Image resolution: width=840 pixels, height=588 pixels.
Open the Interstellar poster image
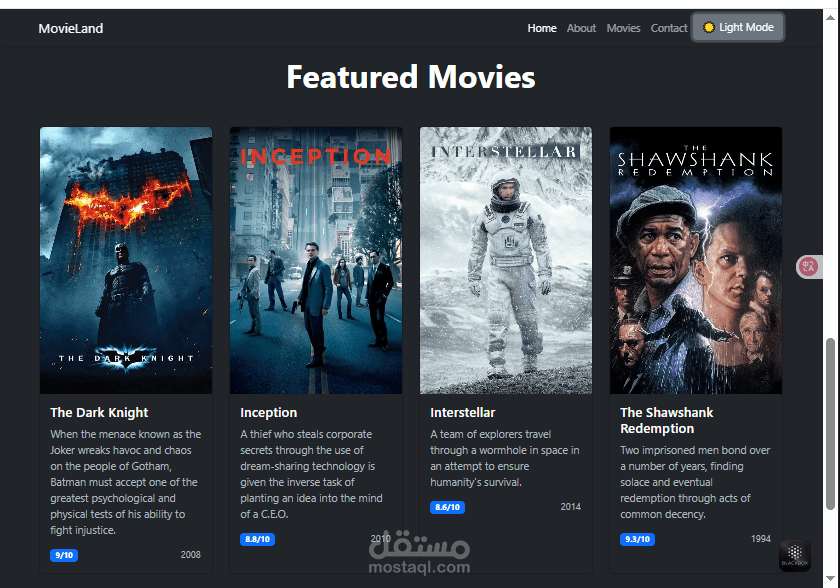(506, 260)
